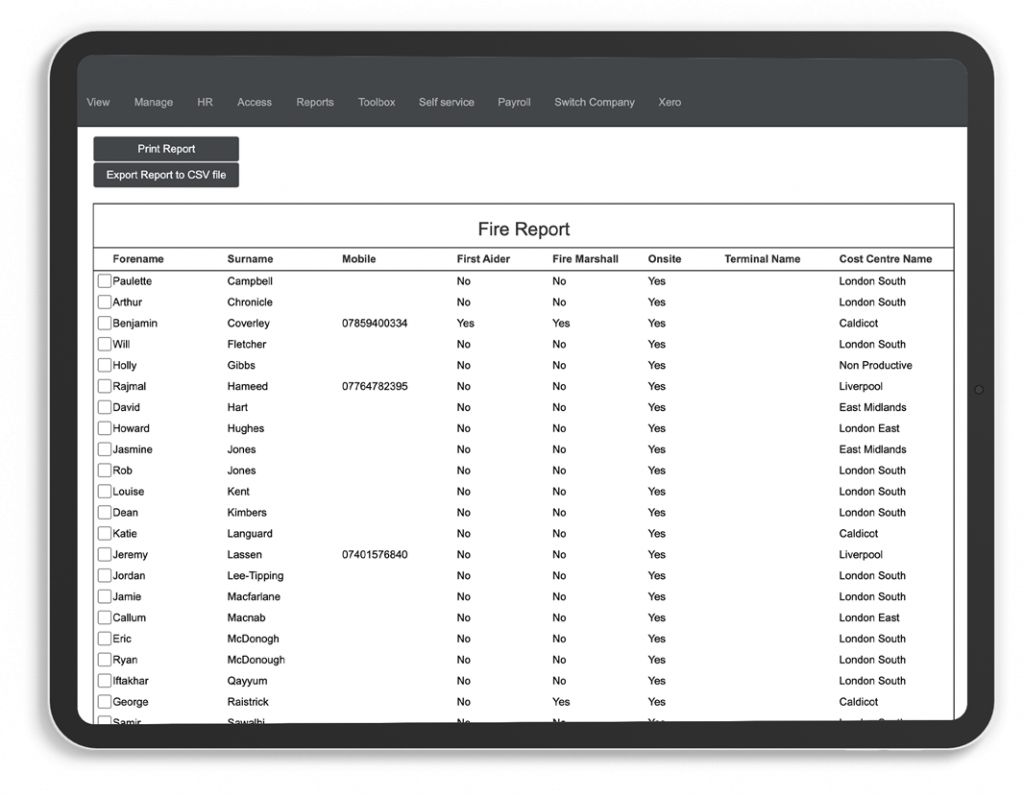Image resolution: width=1024 pixels, height=797 pixels.
Task: Open the Toolbox menu
Action: click(x=376, y=102)
